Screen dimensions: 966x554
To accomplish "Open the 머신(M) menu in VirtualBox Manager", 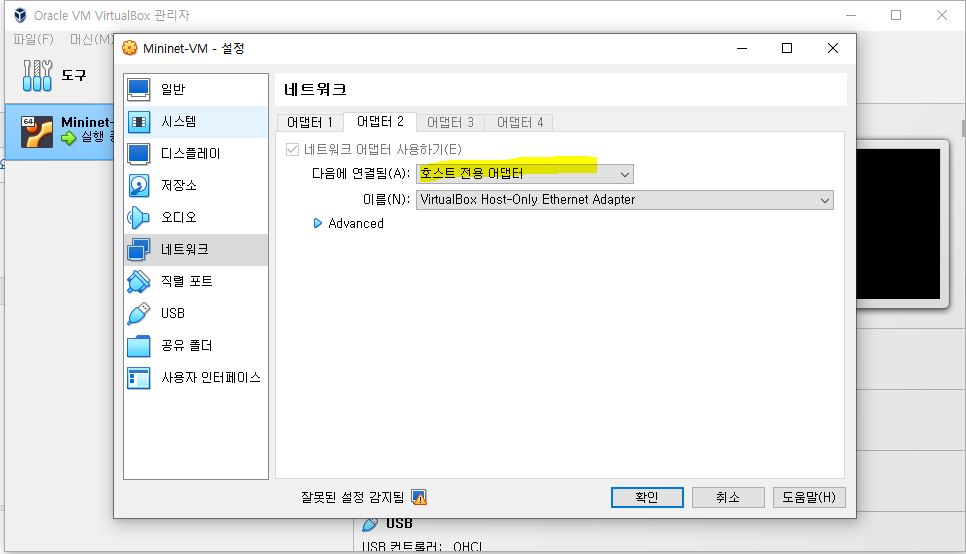I will coord(91,39).
